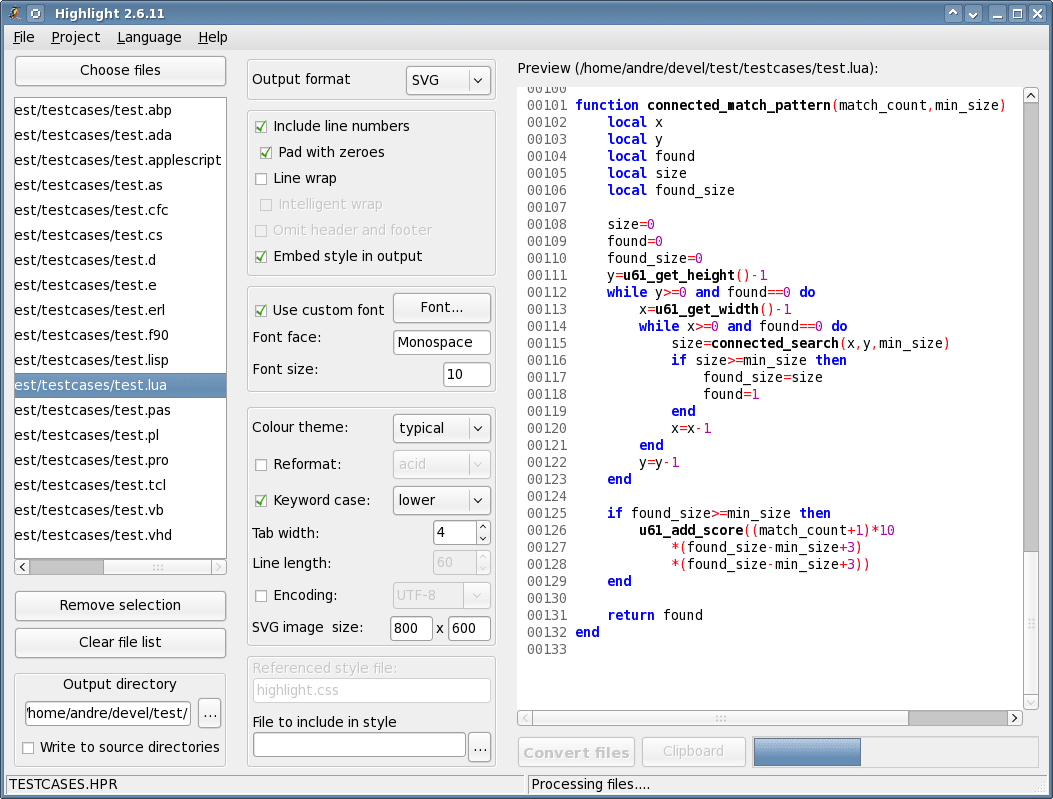Click the SVG image height field
1053x799 pixels.
469,628
